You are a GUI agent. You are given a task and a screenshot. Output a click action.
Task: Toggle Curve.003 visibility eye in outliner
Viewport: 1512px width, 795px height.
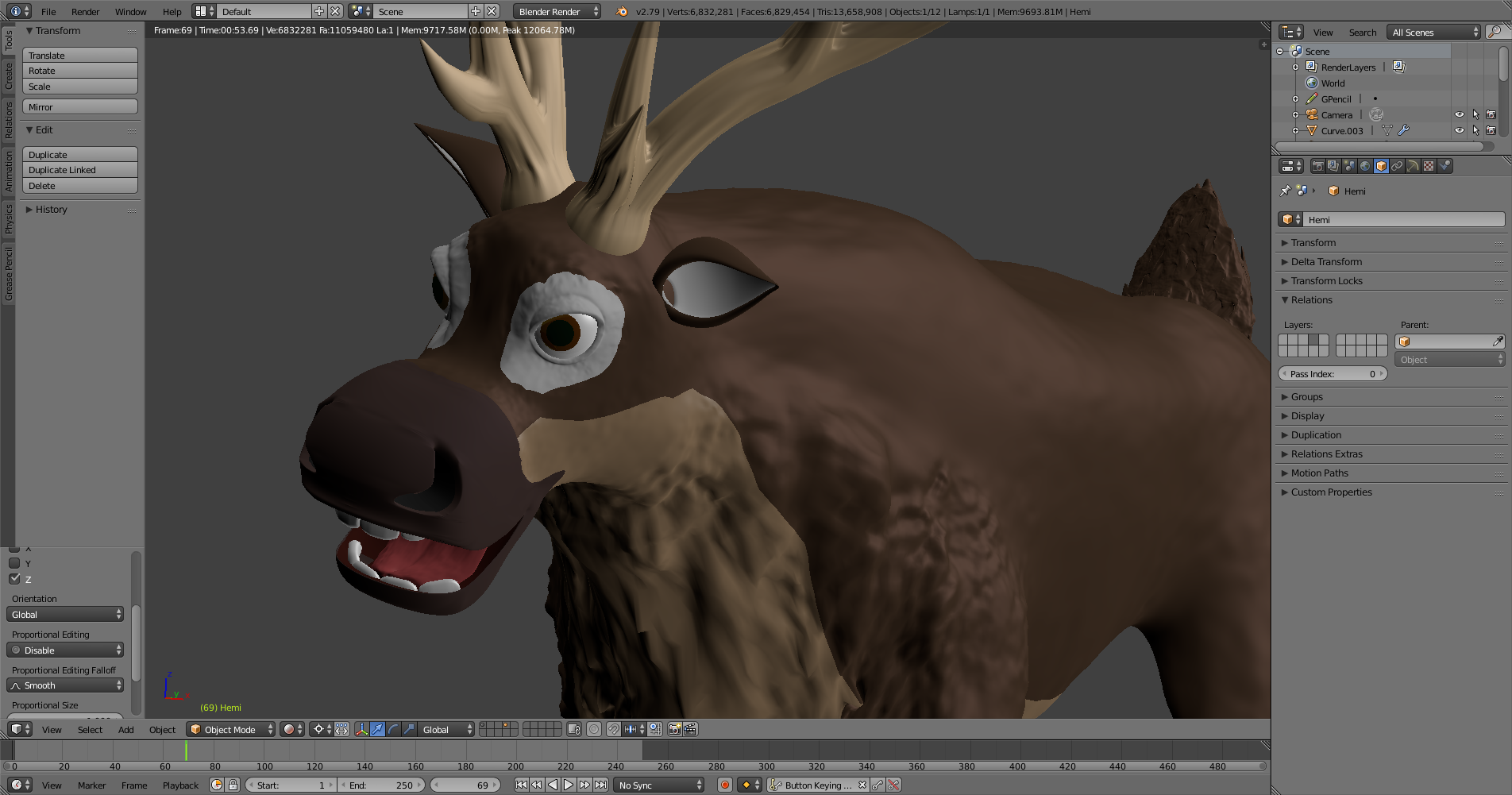pos(1460,130)
